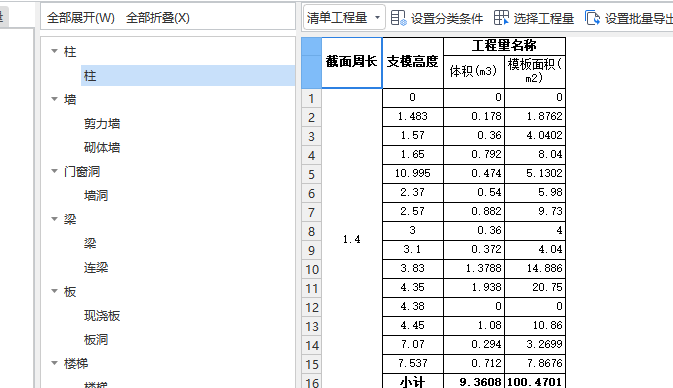Image resolution: width=673 pixels, height=388 pixels.
Task: Select 剪力墙 in the tree
Action: coord(102,124)
